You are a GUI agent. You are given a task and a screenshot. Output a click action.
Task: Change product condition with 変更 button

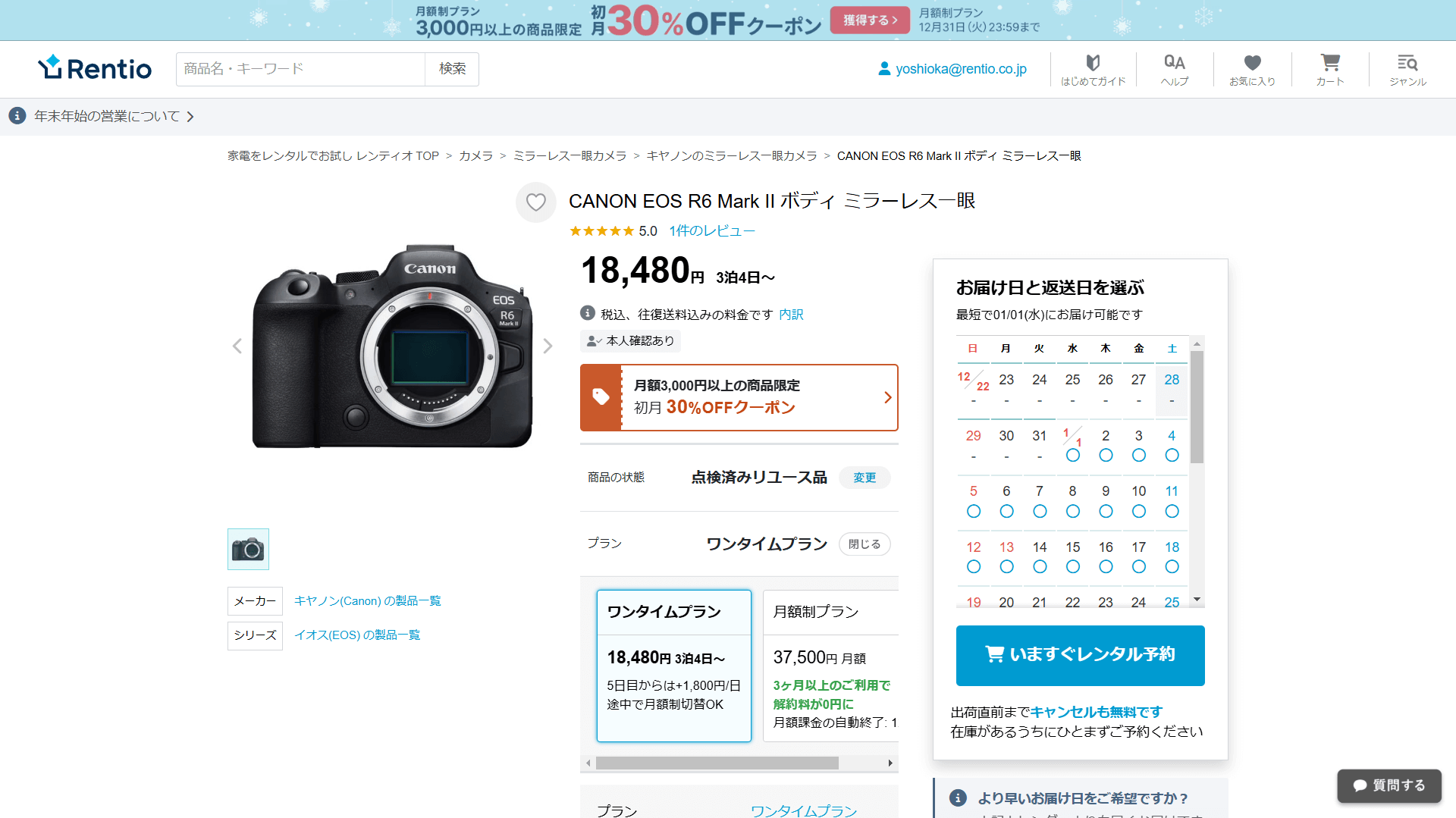[x=864, y=478]
